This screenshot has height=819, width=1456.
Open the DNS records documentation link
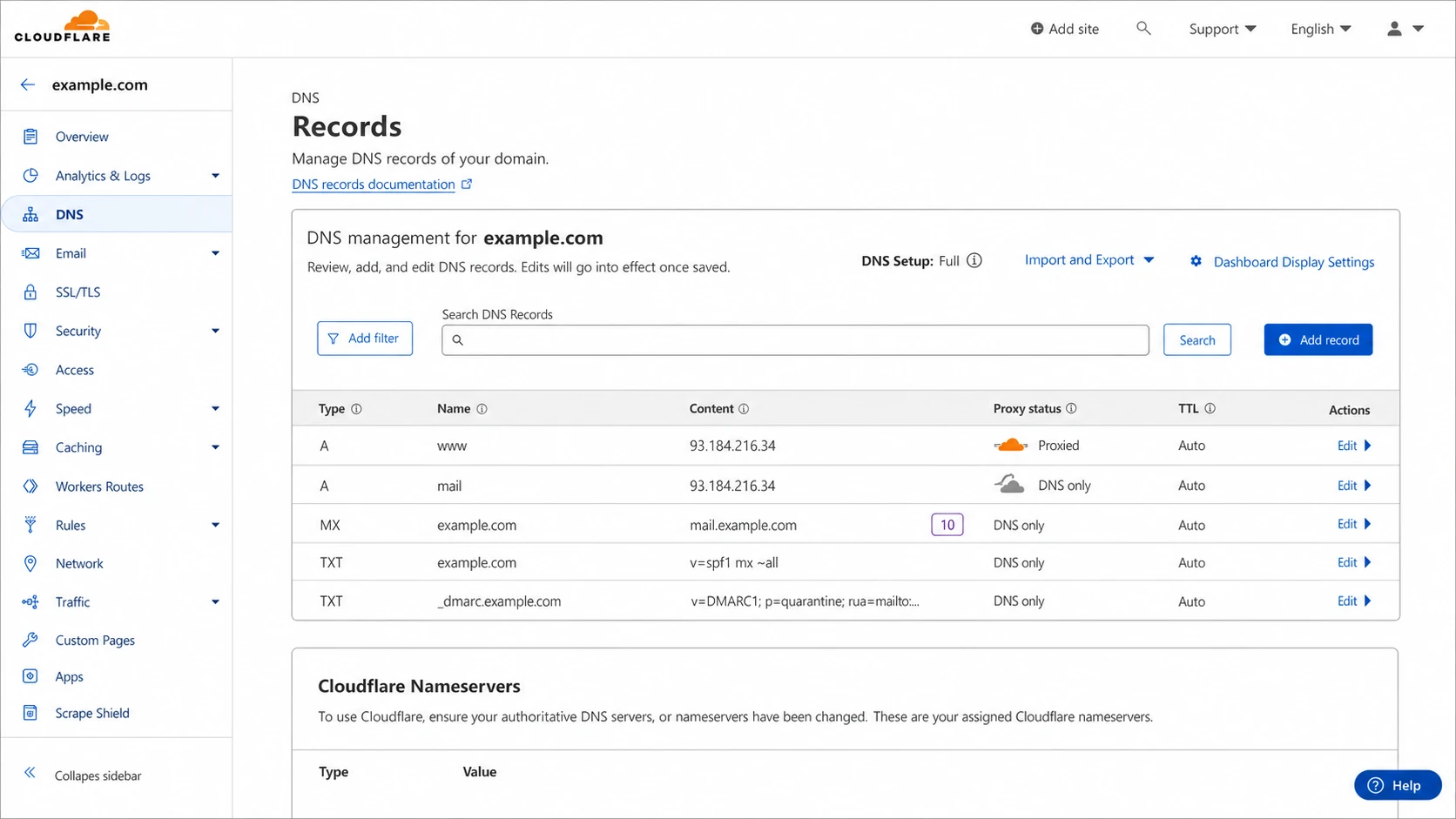381,184
